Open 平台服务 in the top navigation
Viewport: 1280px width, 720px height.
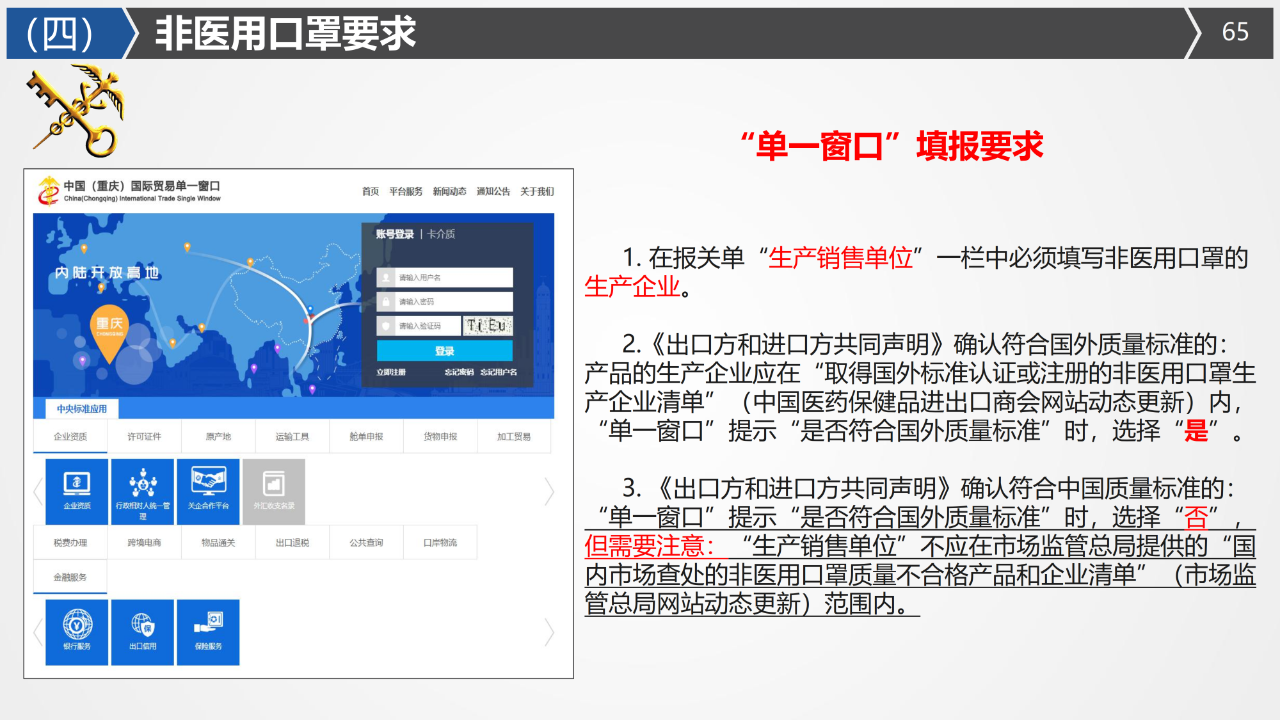[x=406, y=191]
